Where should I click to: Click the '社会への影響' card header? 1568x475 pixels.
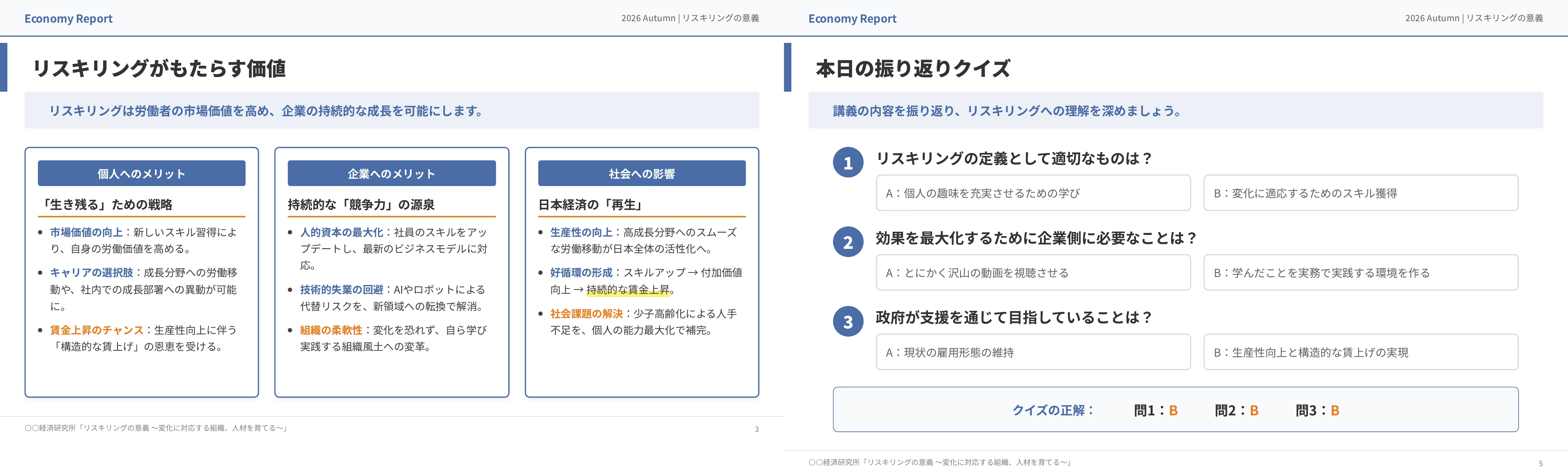[641, 173]
